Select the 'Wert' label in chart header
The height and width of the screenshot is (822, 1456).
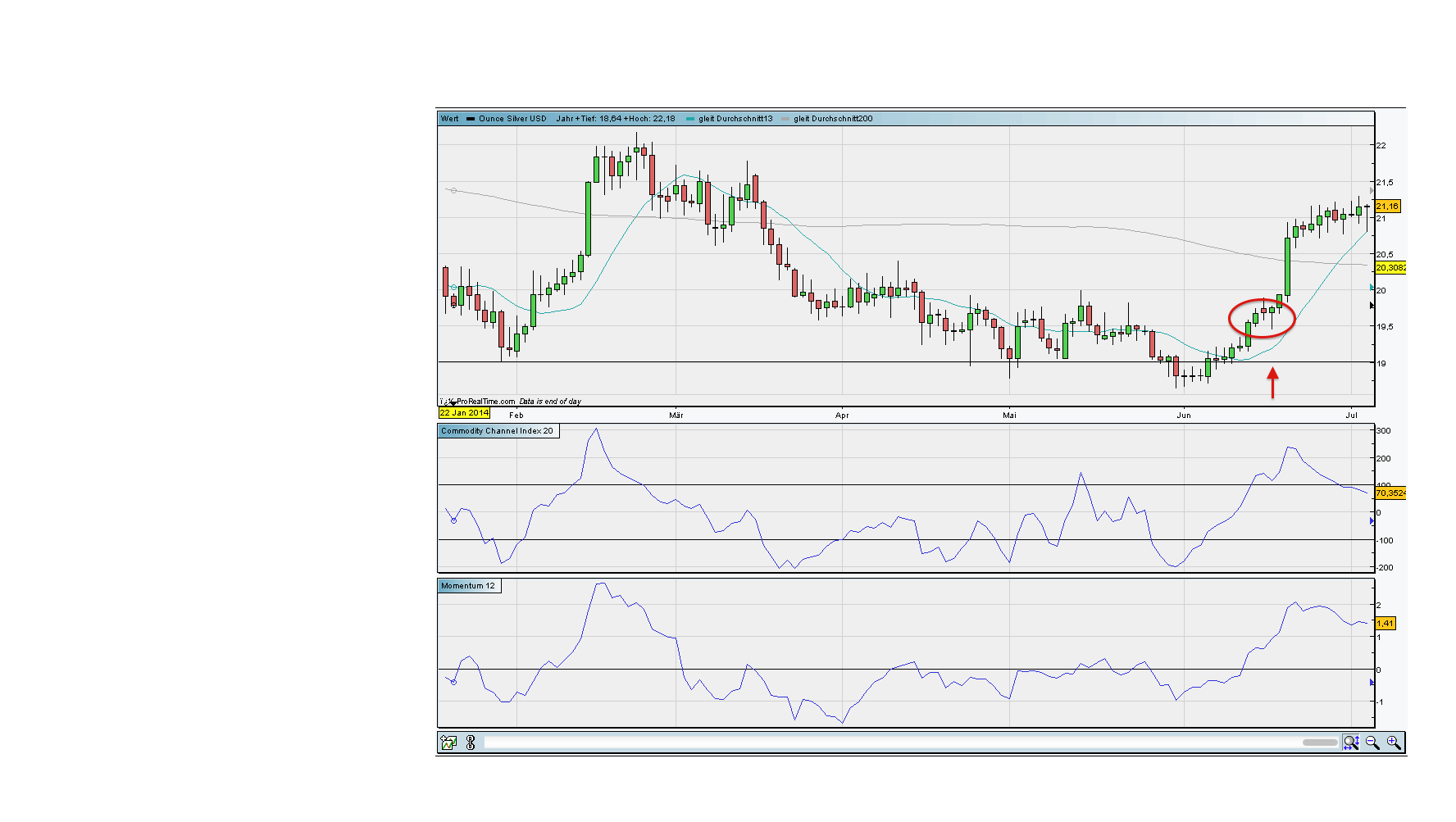(450, 119)
